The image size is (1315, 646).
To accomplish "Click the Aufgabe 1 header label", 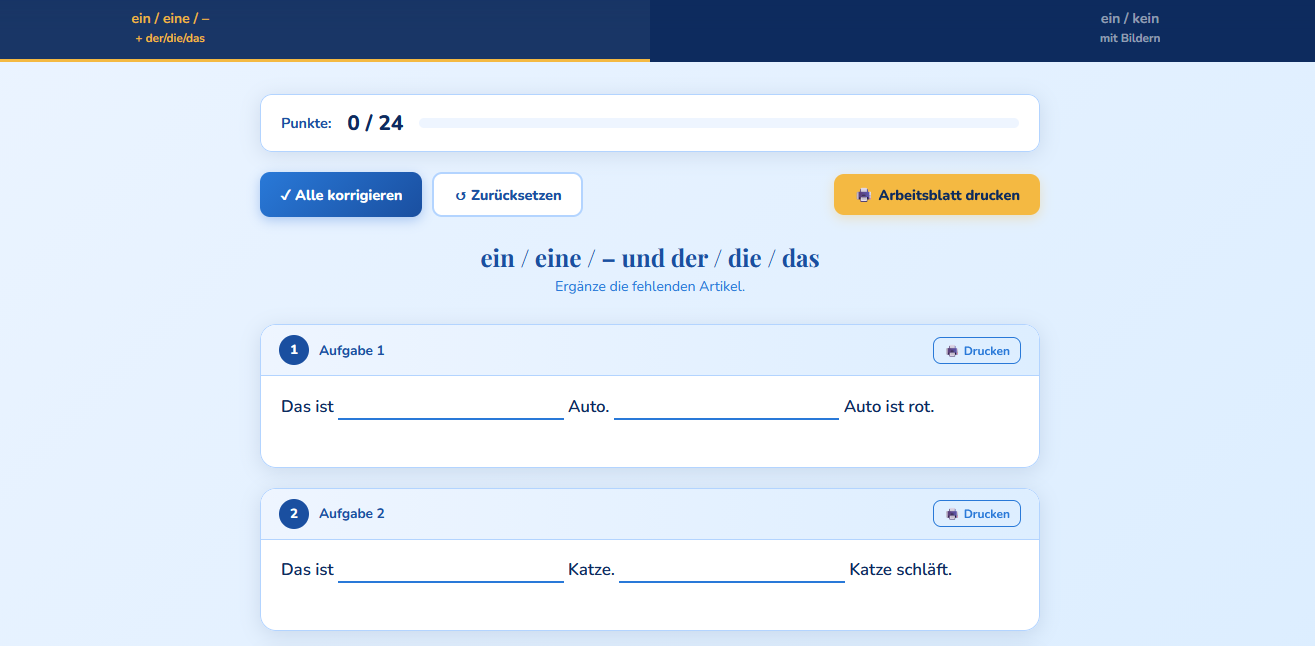I will pos(352,350).
